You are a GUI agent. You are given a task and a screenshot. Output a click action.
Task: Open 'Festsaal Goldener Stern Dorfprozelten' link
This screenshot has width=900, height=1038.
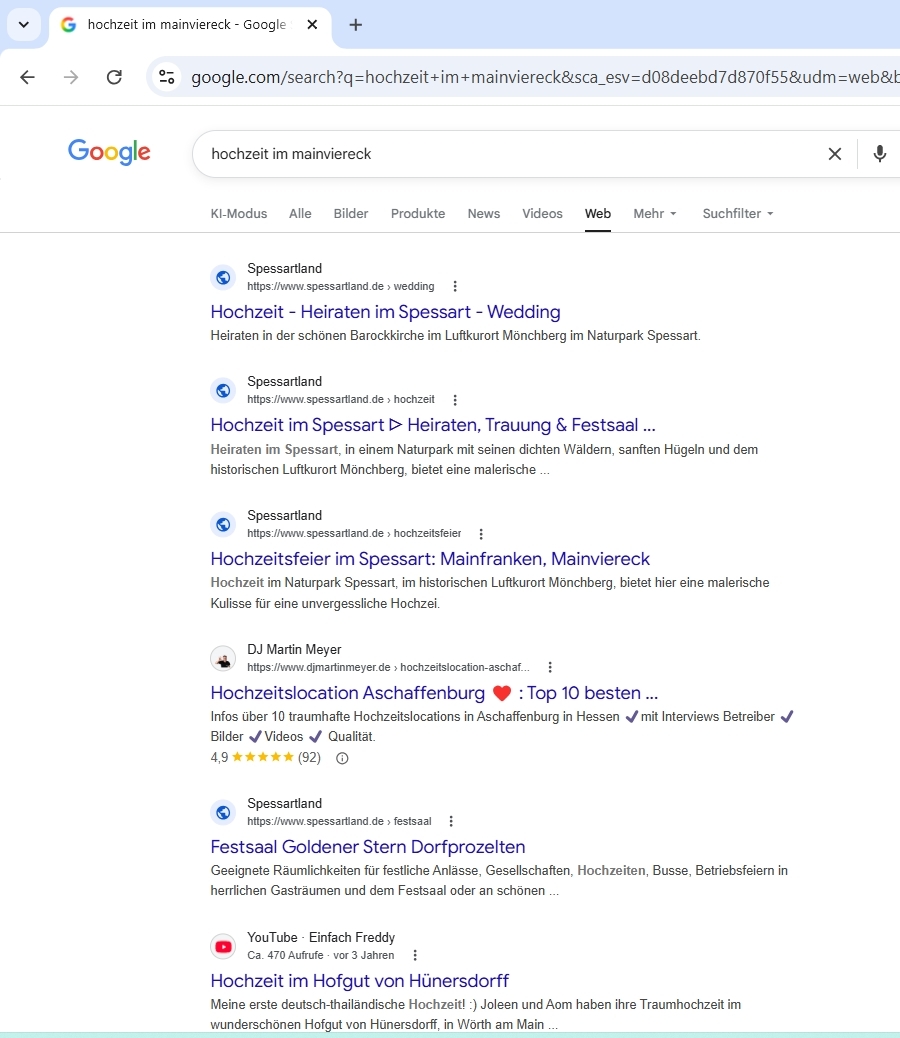tap(367, 847)
